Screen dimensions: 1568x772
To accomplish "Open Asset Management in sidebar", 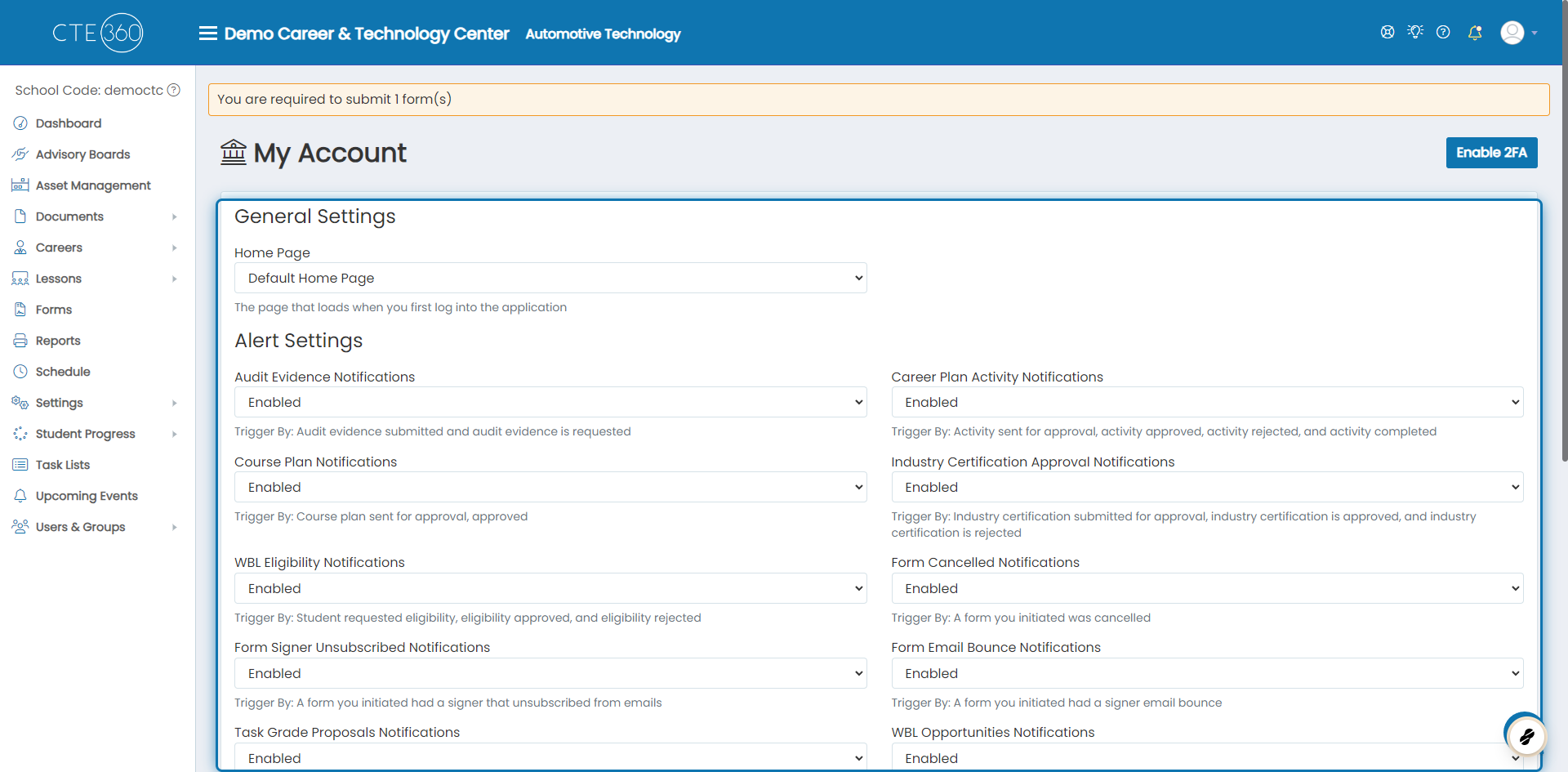I will (93, 185).
